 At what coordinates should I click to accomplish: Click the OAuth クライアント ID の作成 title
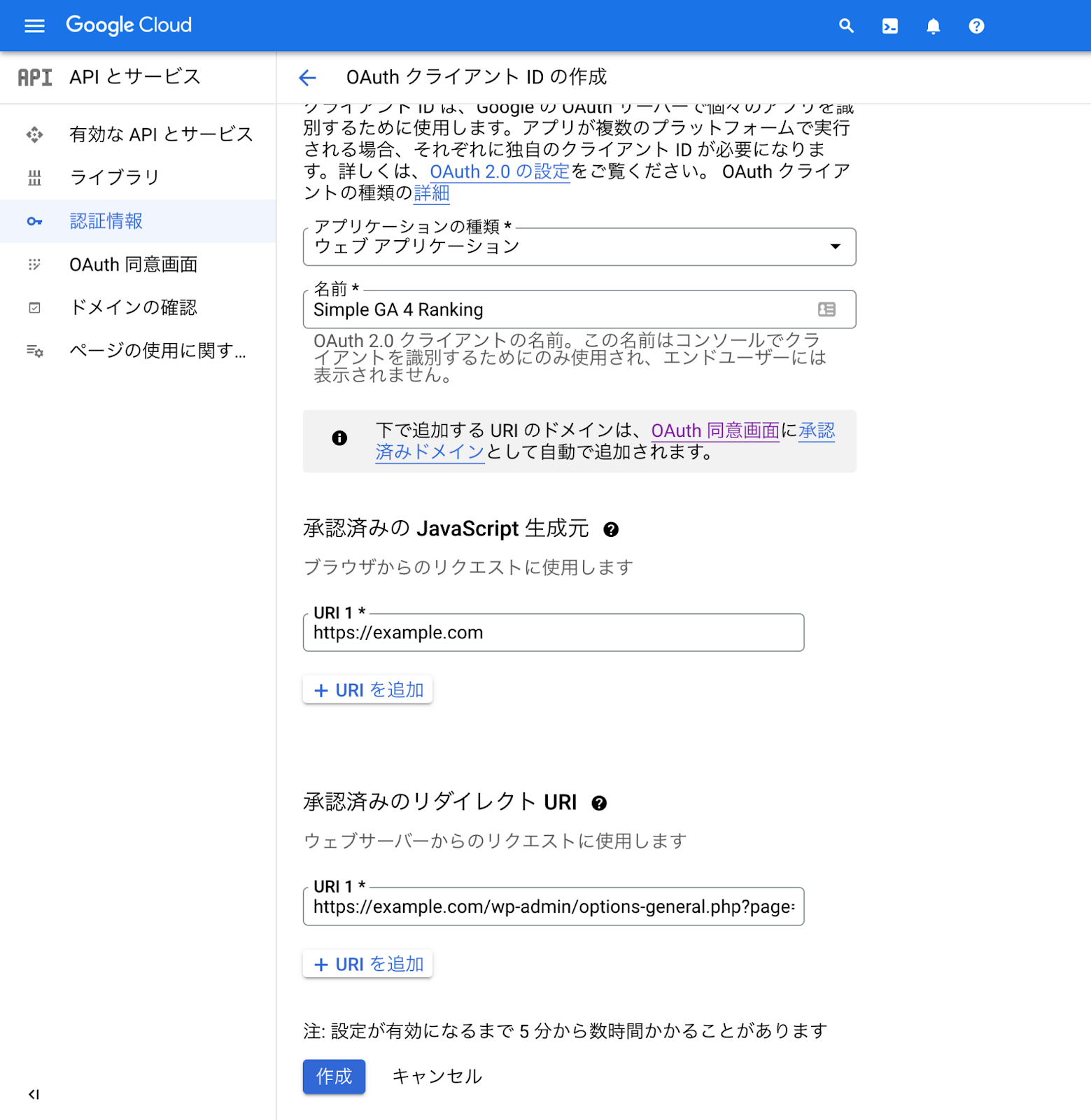tap(476, 77)
